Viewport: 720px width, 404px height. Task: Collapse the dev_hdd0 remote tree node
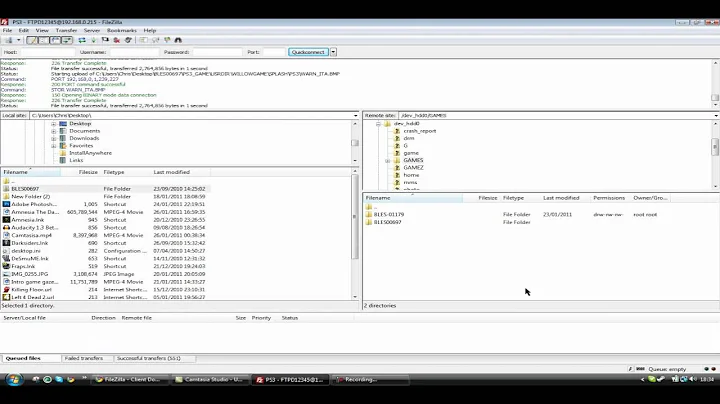(378, 124)
